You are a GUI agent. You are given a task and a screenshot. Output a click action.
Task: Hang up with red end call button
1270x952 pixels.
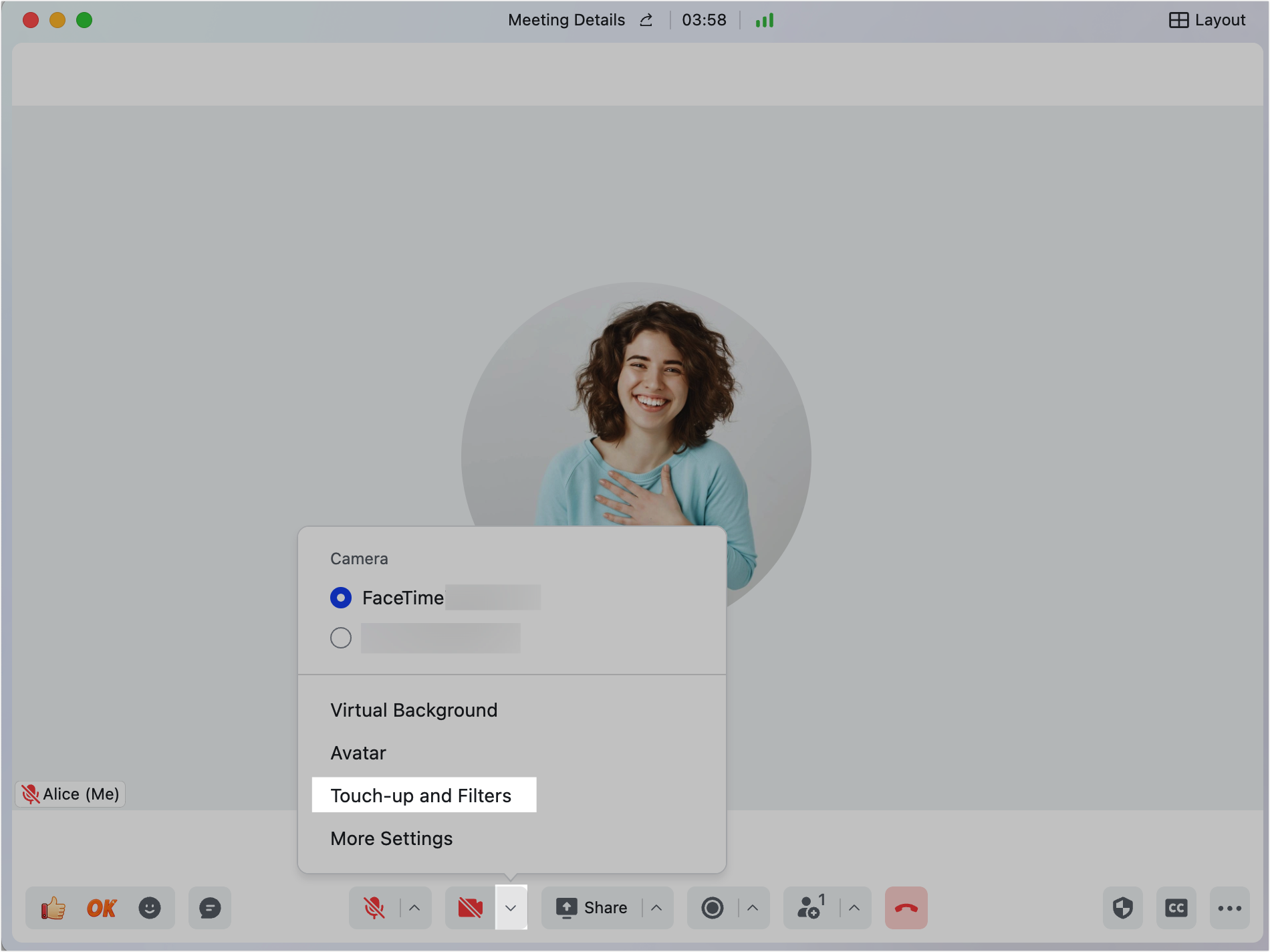[906, 908]
